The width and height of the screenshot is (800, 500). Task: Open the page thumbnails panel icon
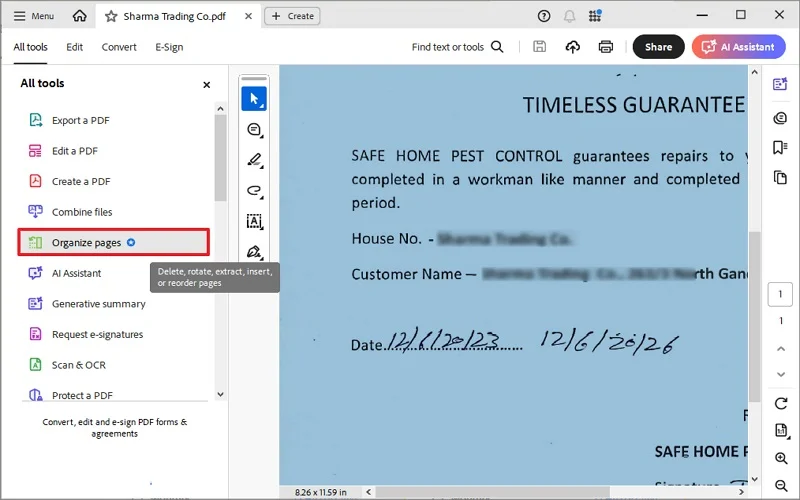pos(780,178)
